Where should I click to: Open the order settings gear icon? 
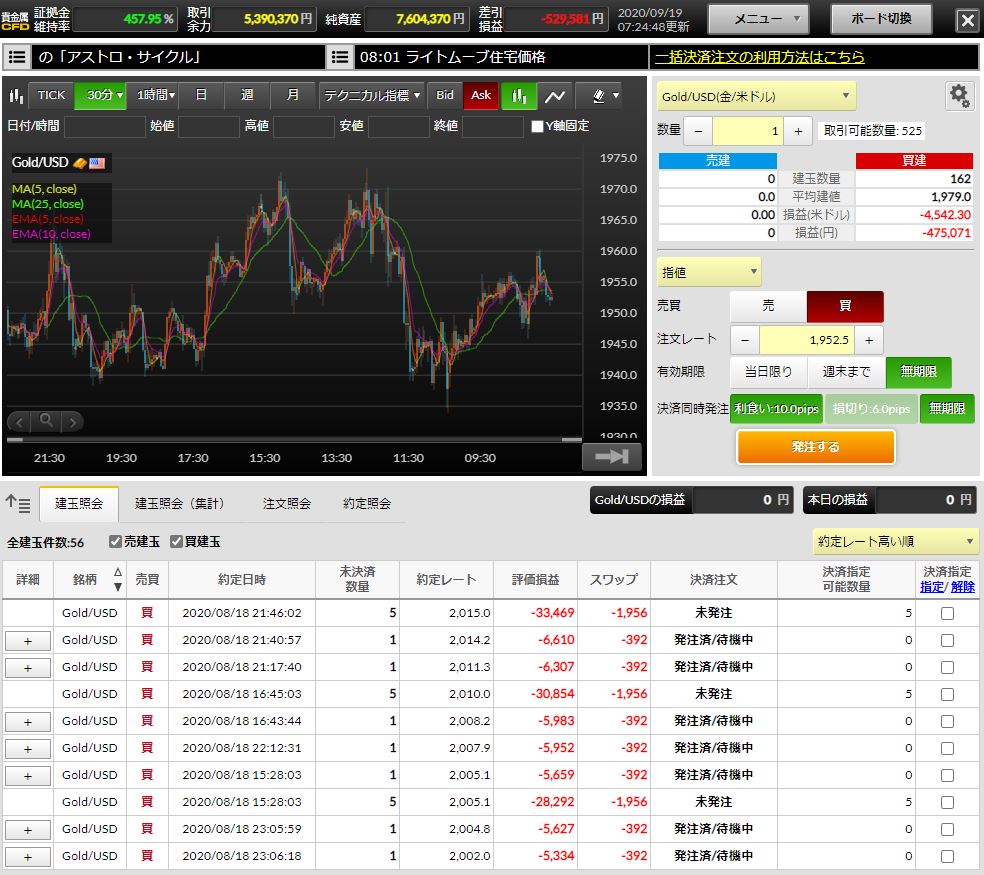[959, 96]
